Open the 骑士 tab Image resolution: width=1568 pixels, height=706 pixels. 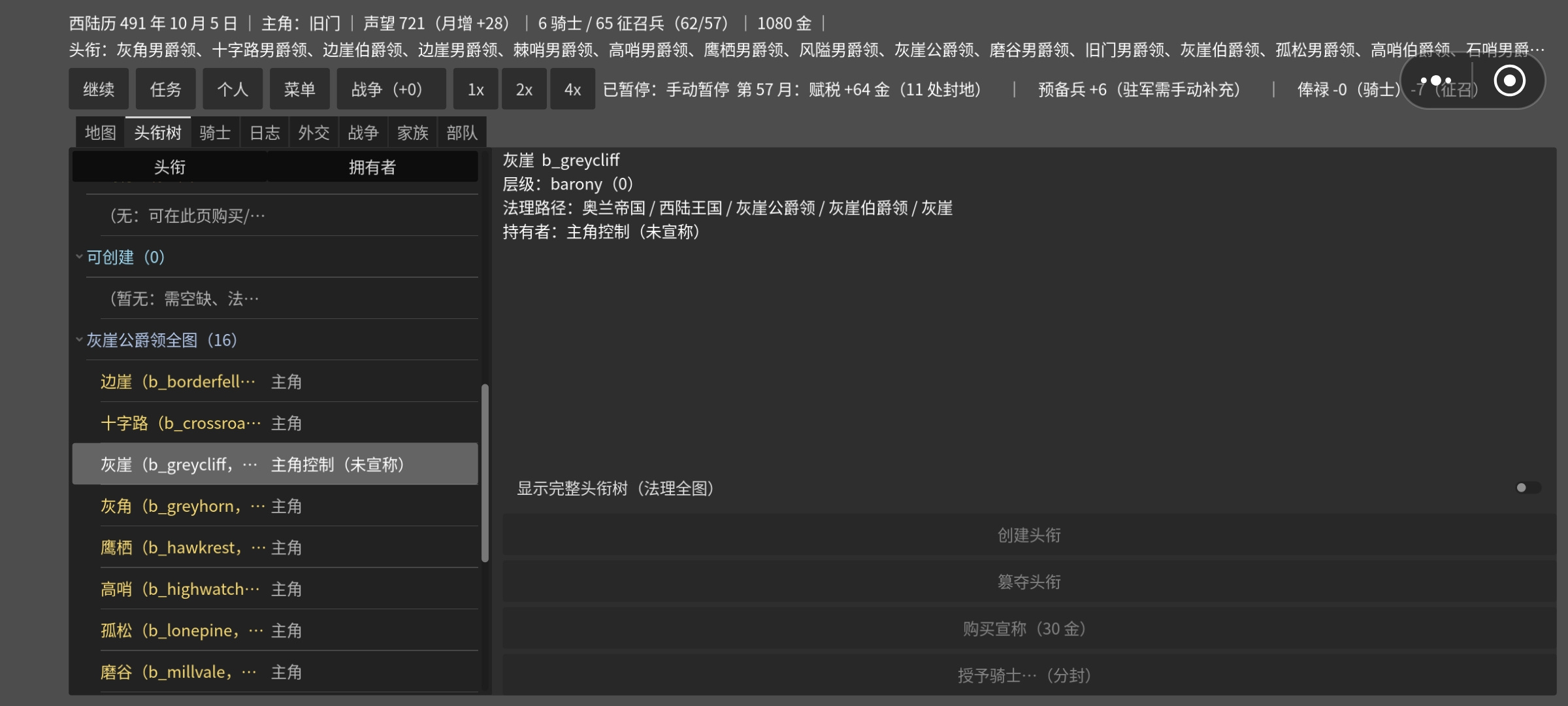click(x=216, y=133)
